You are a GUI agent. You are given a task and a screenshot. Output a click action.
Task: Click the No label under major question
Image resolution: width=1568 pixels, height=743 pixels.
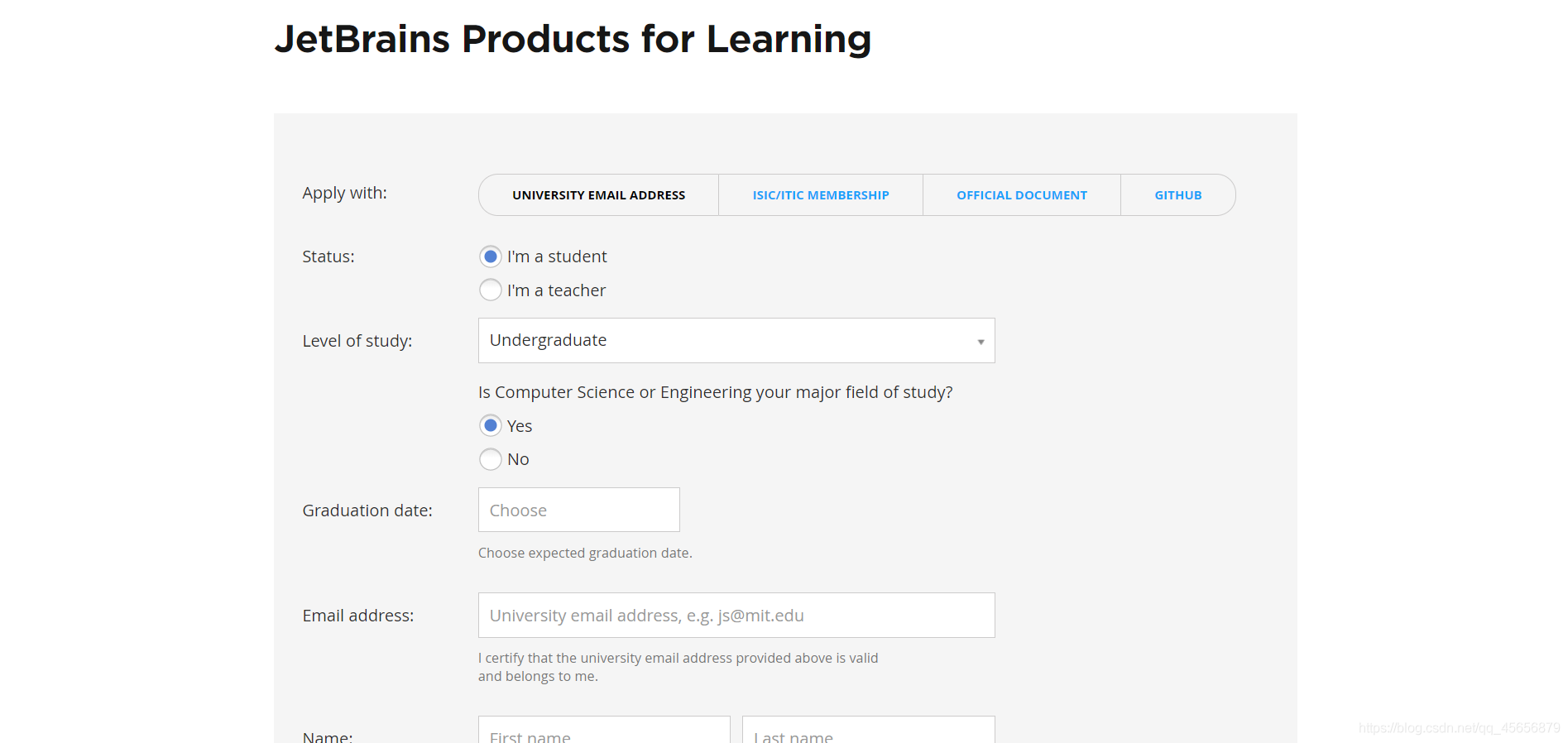(518, 459)
